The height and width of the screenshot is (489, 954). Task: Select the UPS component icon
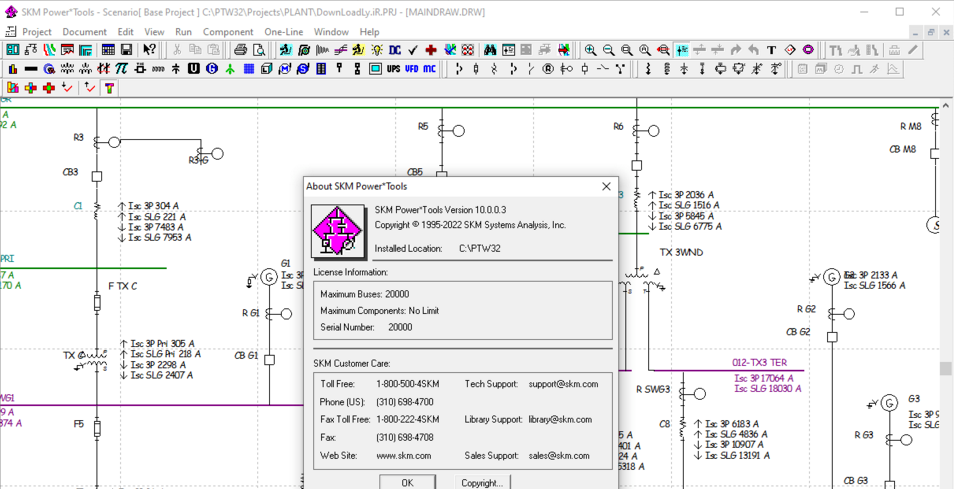394,69
